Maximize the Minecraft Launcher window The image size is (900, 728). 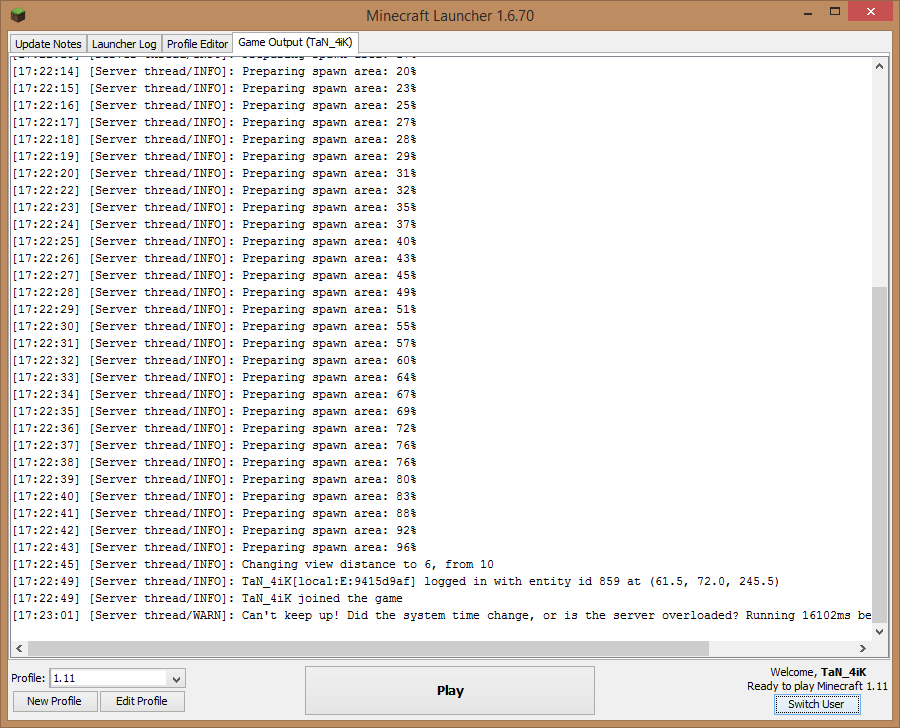pyautogui.click(x=835, y=12)
